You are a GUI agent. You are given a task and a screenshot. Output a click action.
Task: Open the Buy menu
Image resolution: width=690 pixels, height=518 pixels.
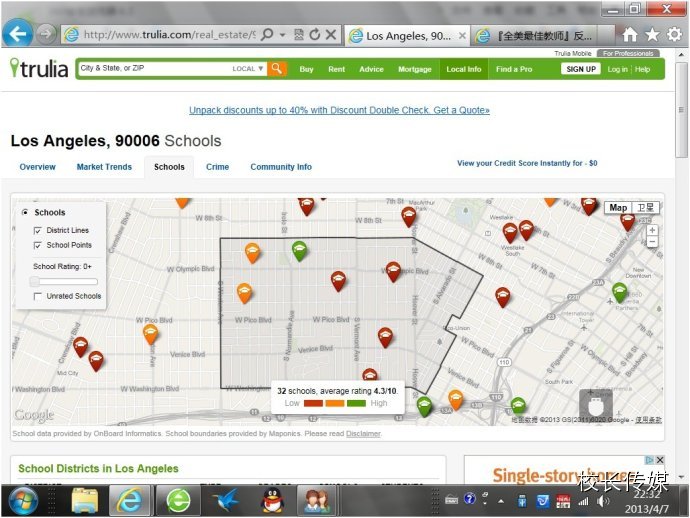pos(306,69)
